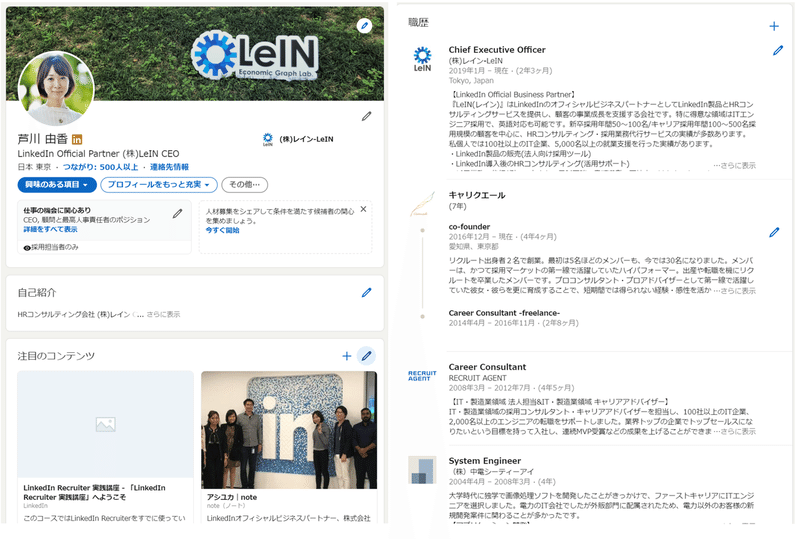The width and height of the screenshot is (800, 539).
Task: Click the LinkedIn badge next to the name
Action: (77, 139)
